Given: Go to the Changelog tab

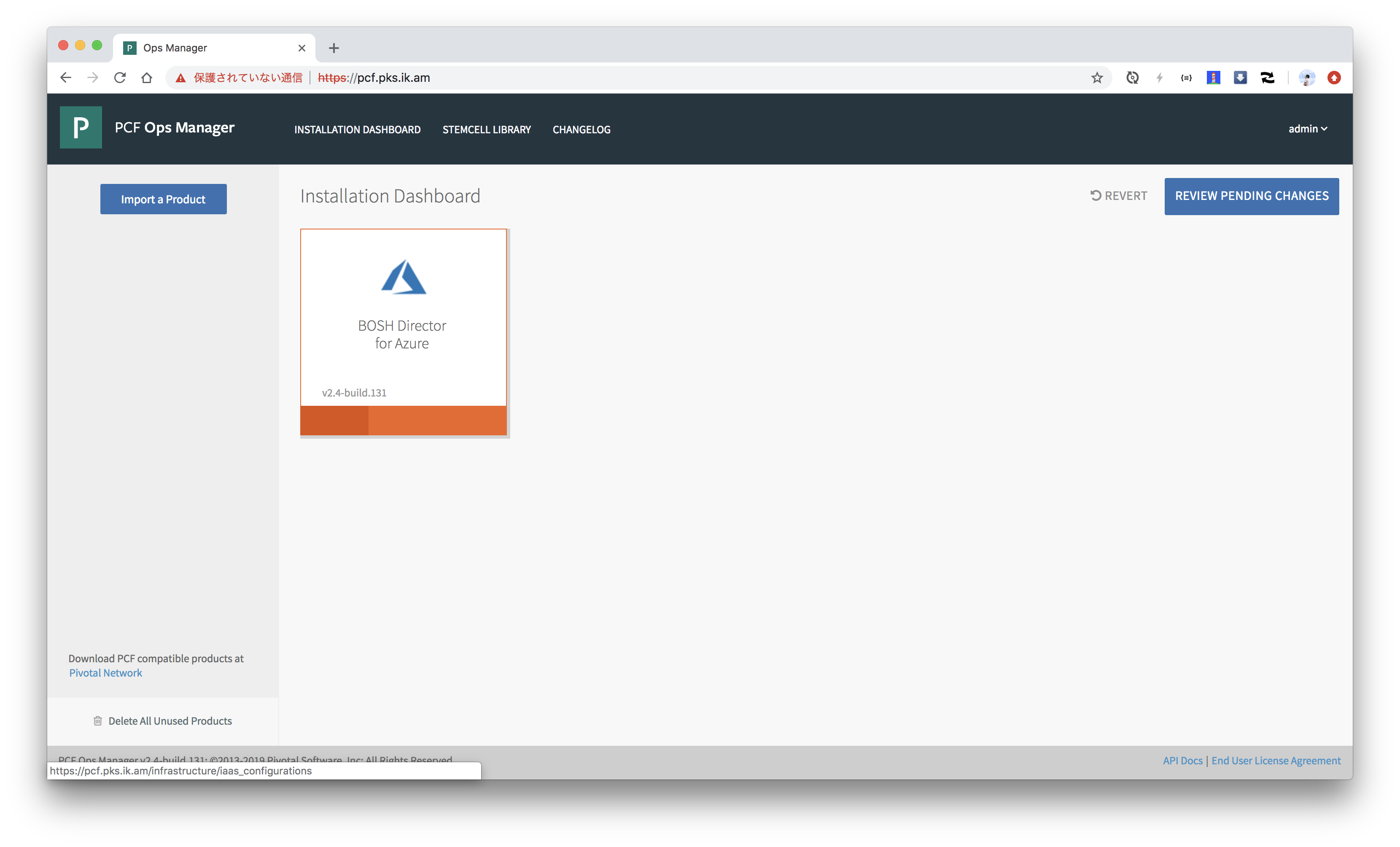Looking at the screenshot, I should point(581,129).
